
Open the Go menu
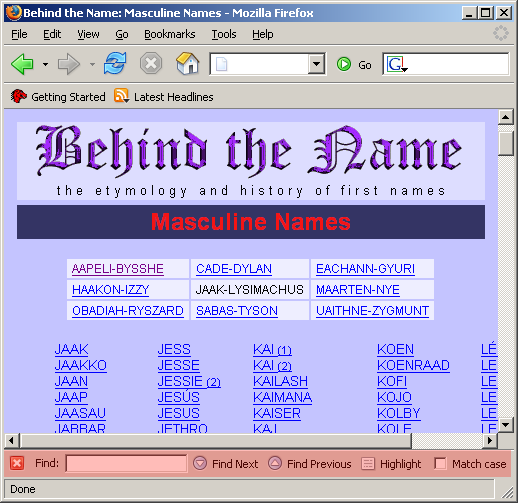tap(122, 34)
